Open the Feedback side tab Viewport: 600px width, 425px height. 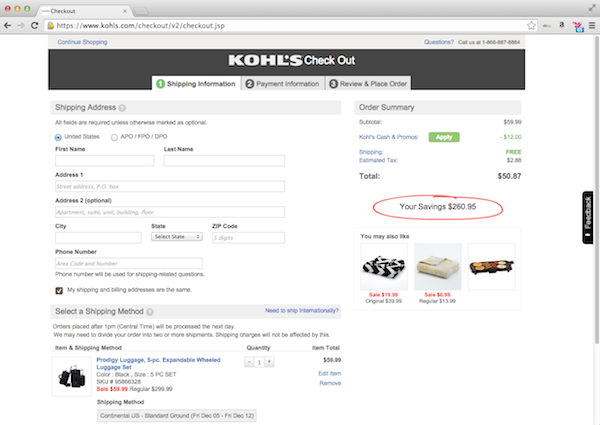(x=588, y=217)
